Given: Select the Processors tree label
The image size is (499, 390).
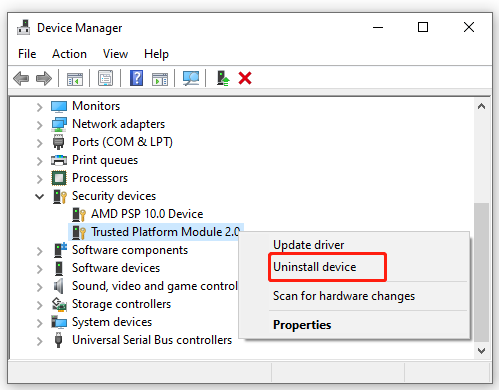Looking at the screenshot, I should click(100, 178).
